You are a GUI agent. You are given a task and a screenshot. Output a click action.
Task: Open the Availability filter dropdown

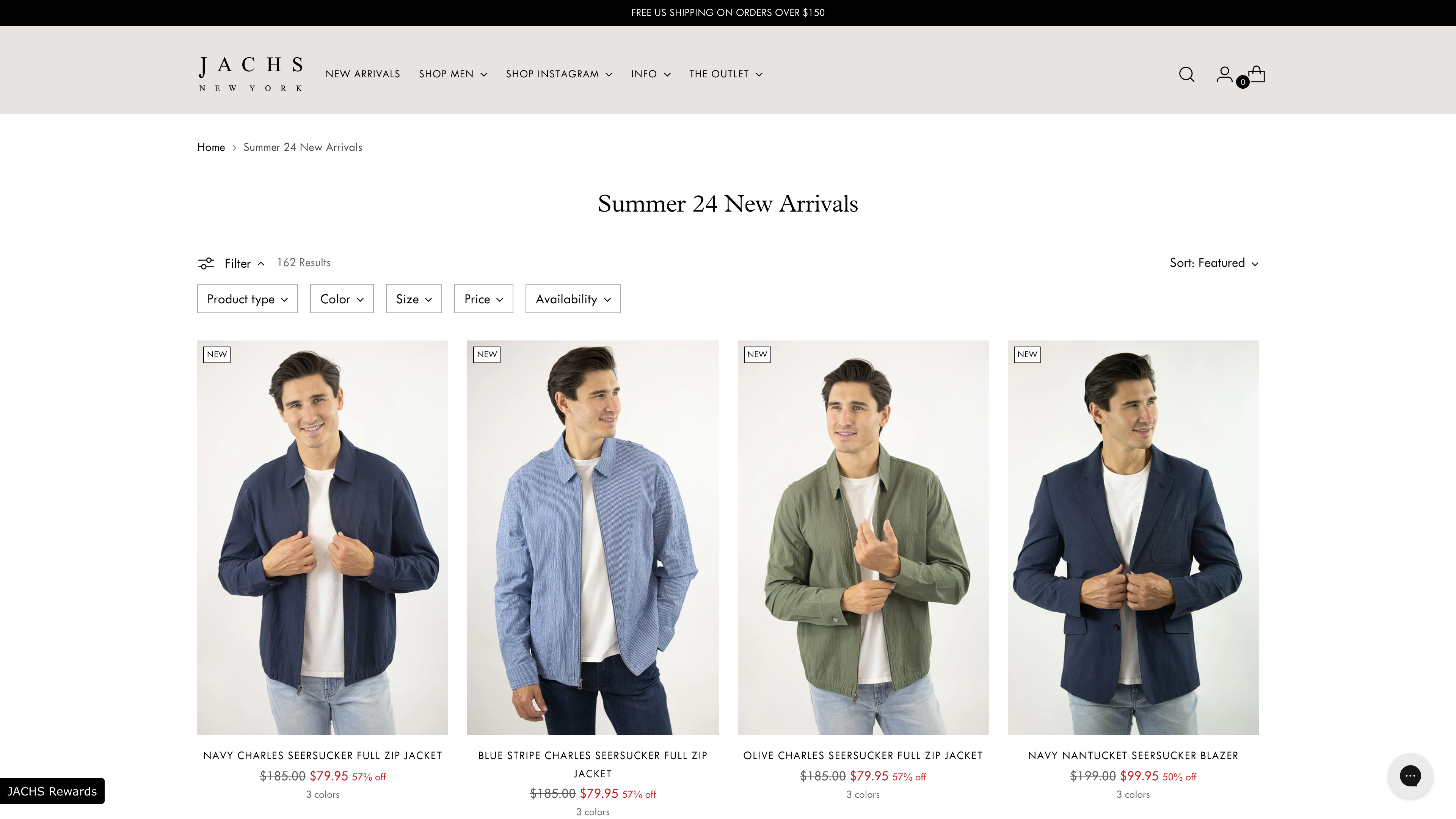pos(573,298)
